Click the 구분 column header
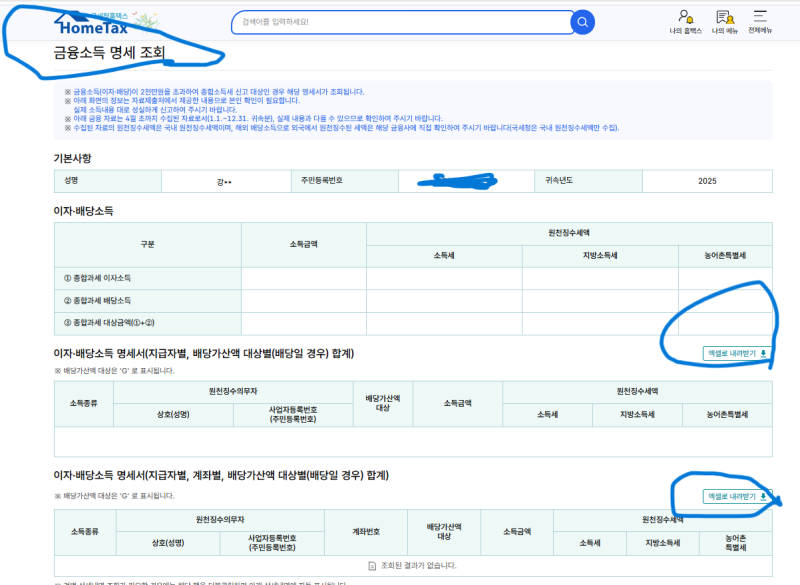 [x=147, y=245]
